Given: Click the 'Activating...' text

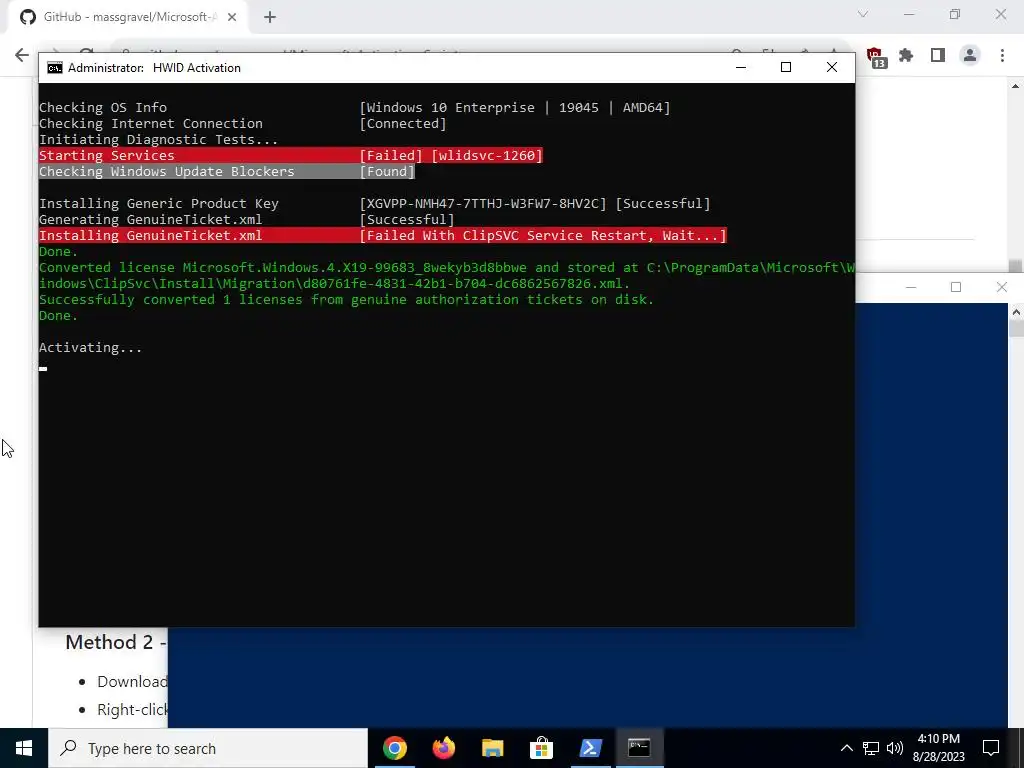Looking at the screenshot, I should pyautogui.click(x=90, y=347).
